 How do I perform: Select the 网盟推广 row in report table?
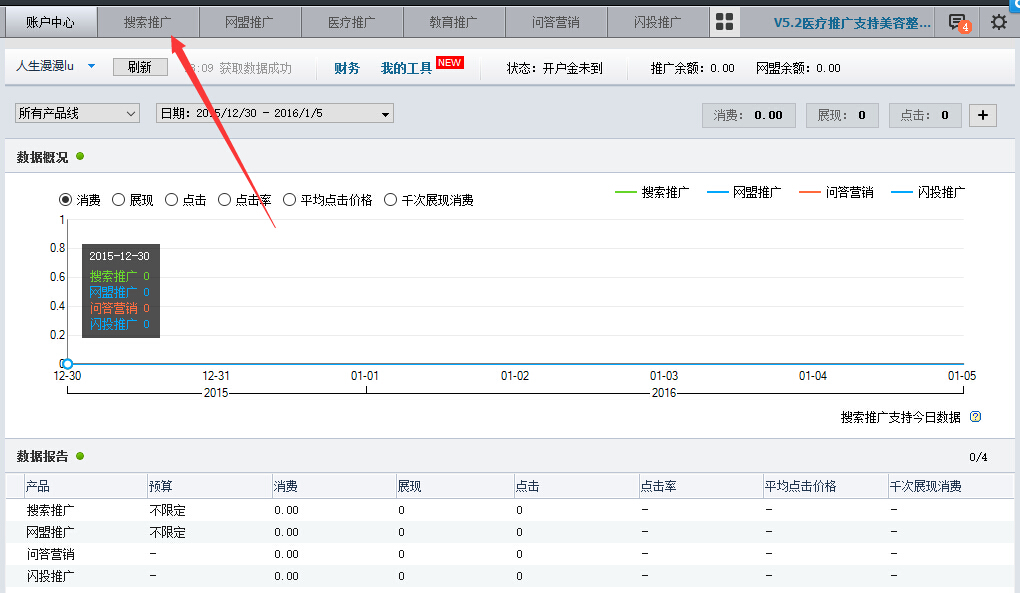[510, 532]
